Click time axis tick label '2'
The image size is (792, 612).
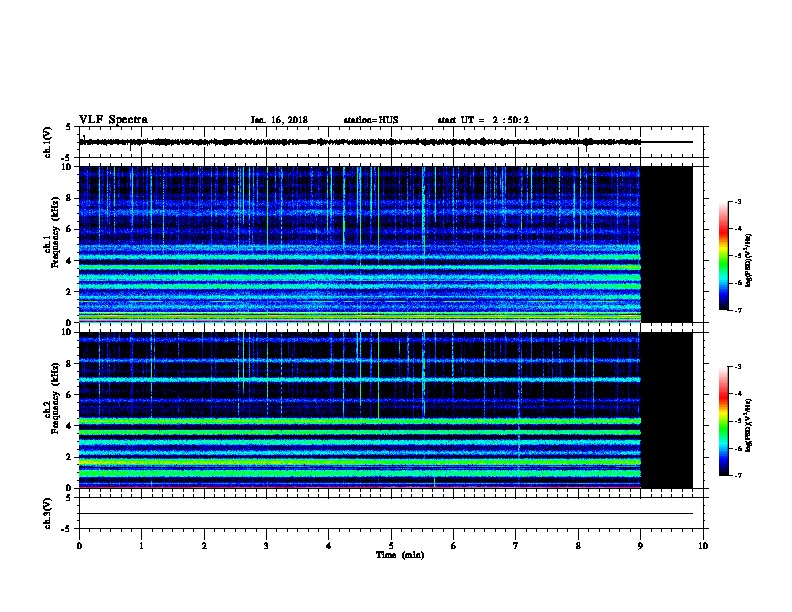click(204, 545)
